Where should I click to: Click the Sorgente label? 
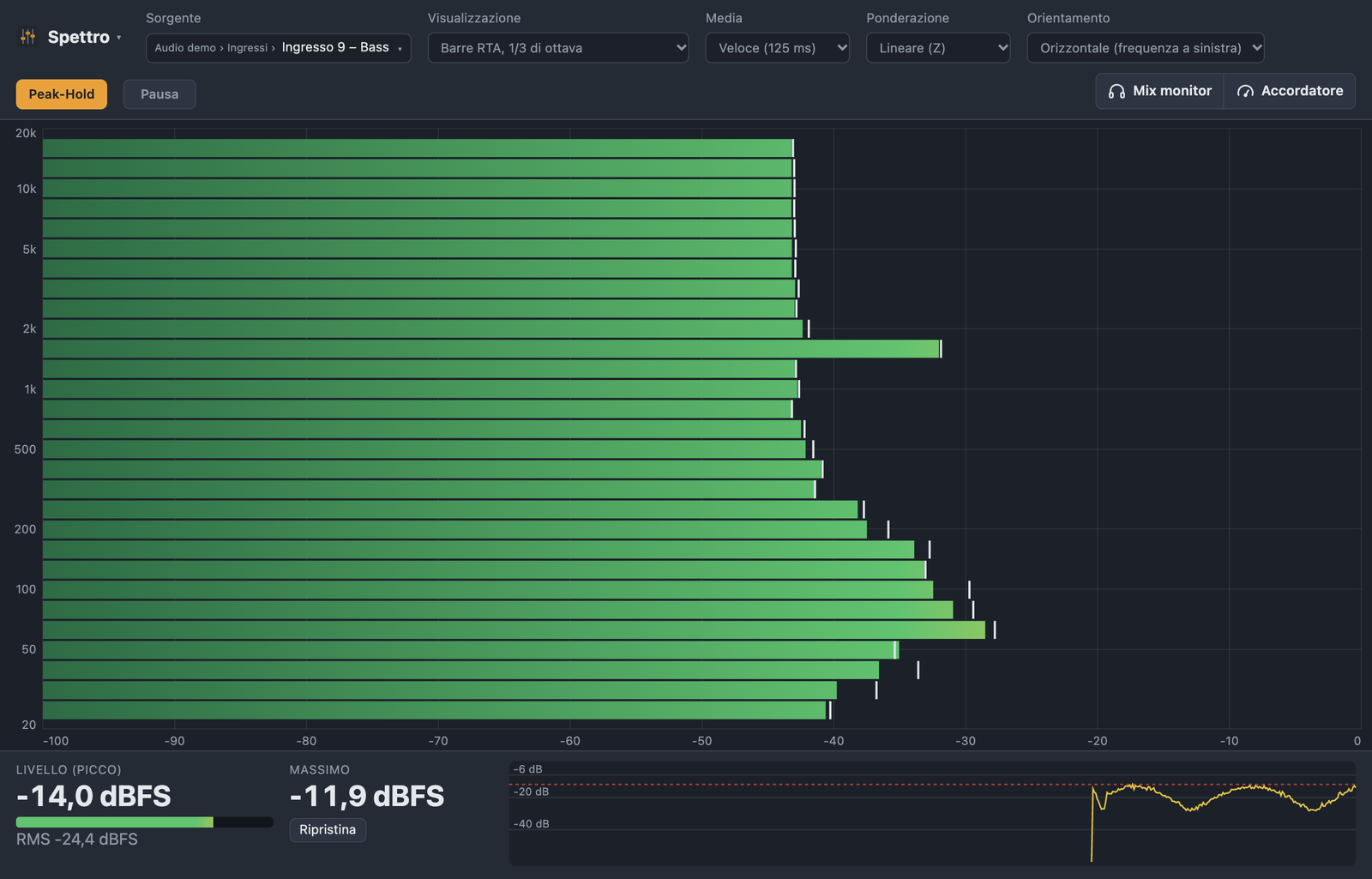(x=173, y=18)
